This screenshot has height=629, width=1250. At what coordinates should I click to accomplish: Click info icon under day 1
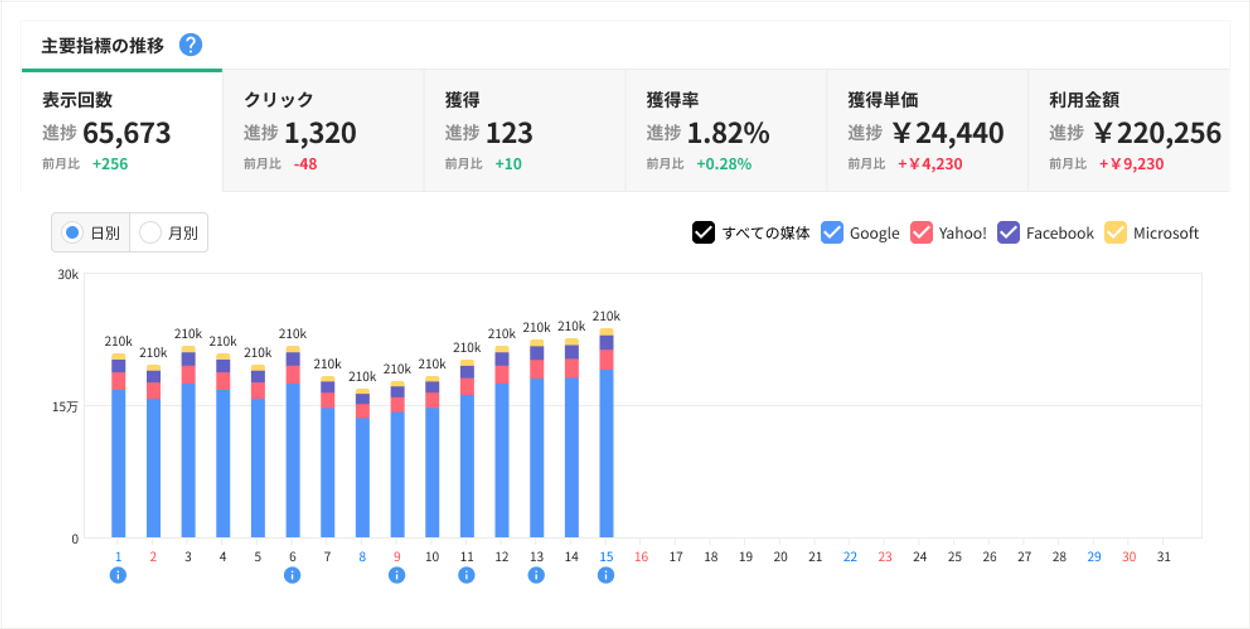coord(118,575)
